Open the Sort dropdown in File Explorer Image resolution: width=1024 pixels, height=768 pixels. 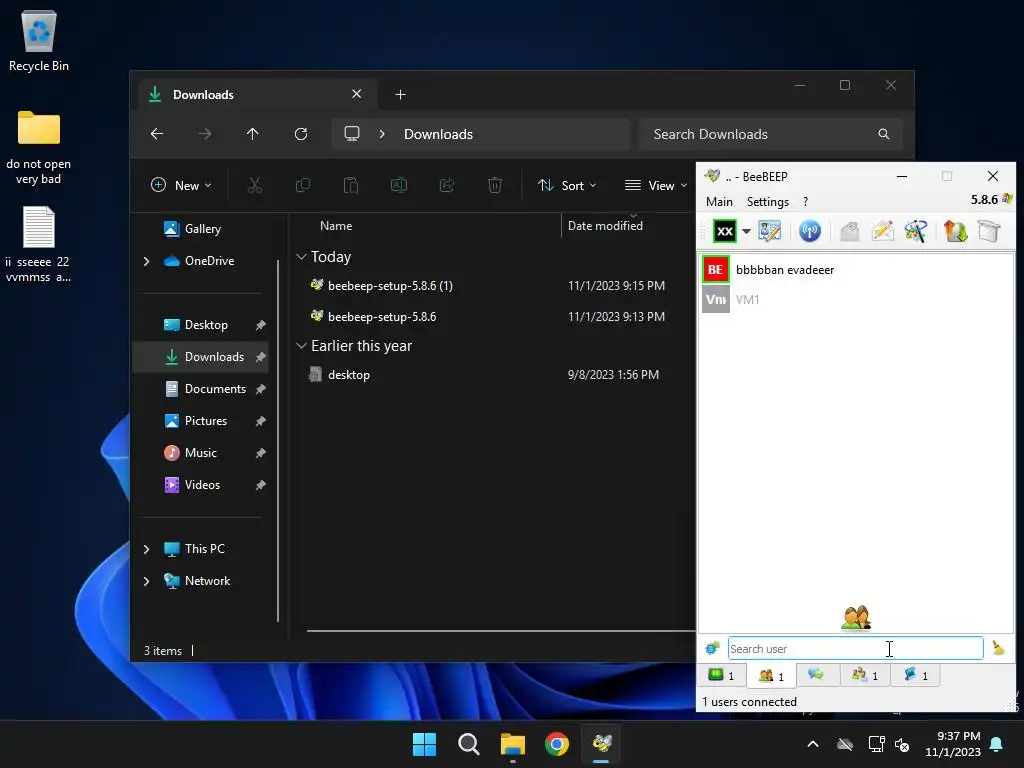click(566, 185)
